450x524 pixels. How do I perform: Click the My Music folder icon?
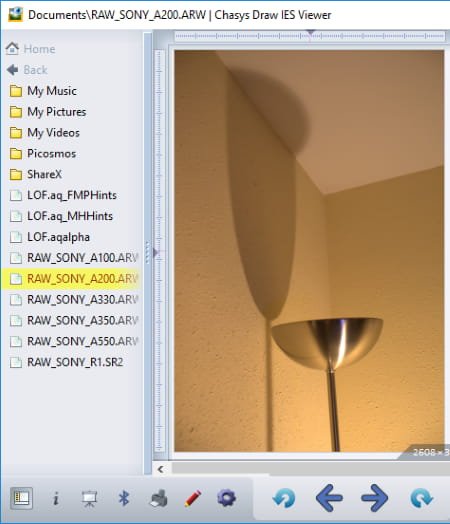pyautogui.click(x=16, y=91)
